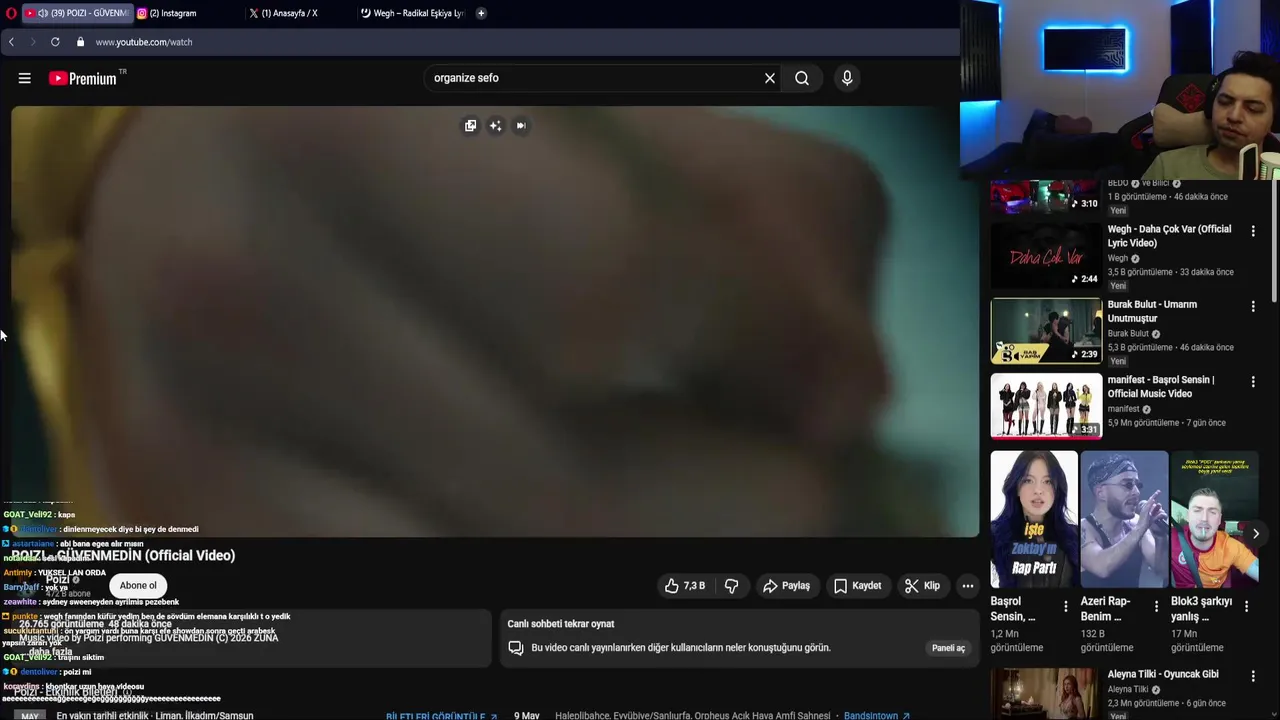Screen dimensions: 1280x720
Task: Skip to next video icon
Action: 521,126
